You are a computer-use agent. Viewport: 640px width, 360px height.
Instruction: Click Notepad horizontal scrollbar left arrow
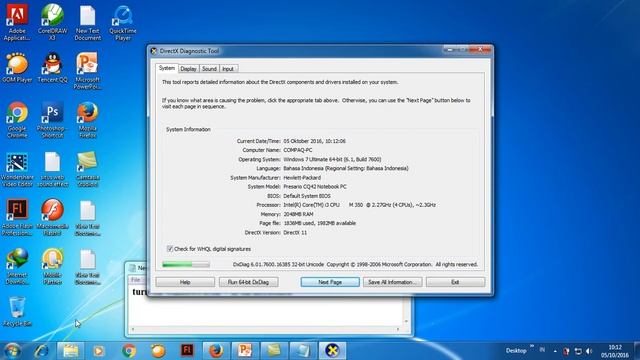click(x=133, y=329)
